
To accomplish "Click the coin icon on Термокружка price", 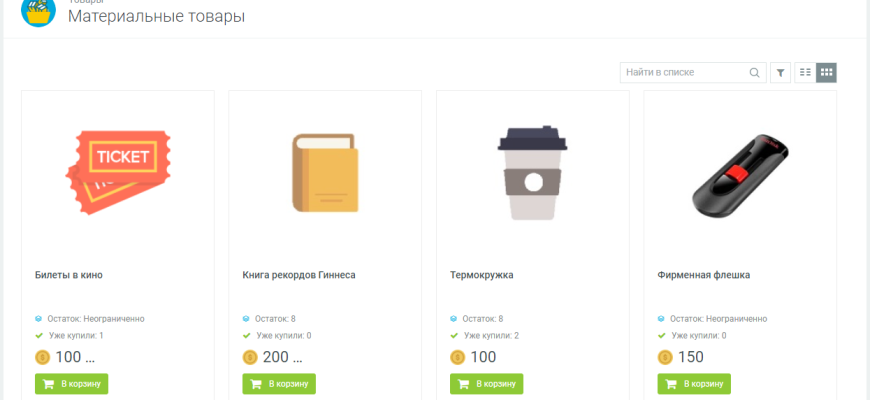I will [x=457, y=357].
